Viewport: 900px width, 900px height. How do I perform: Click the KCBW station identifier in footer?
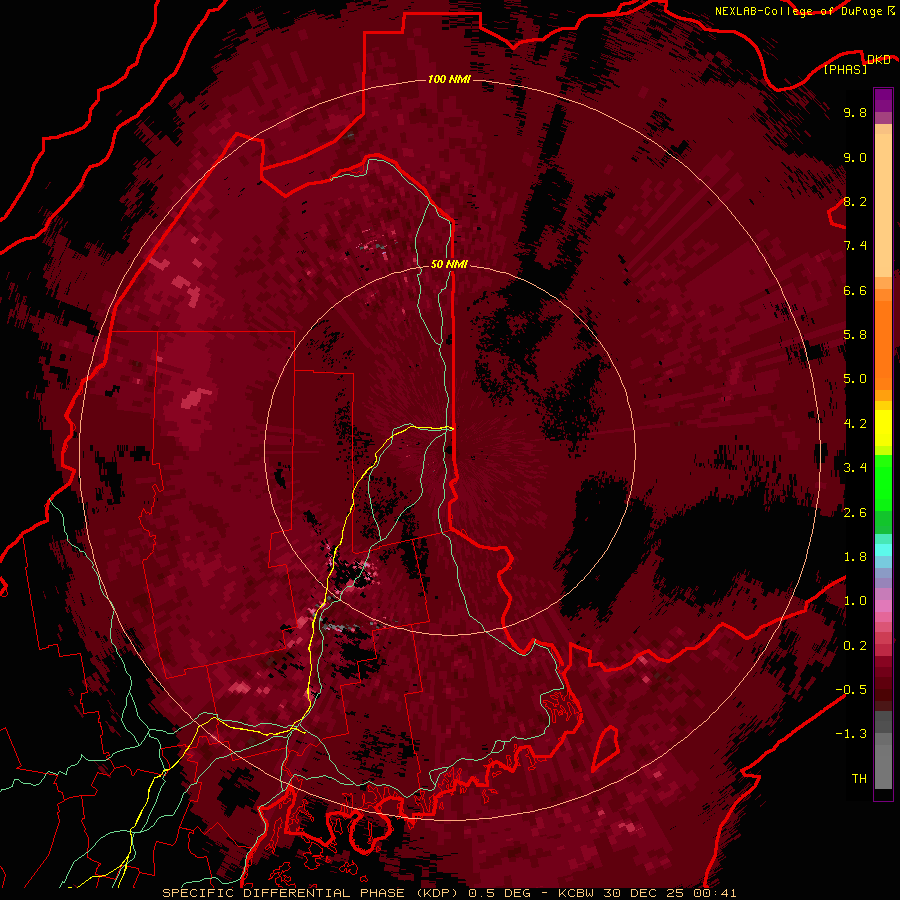pyautogui.click(x=578, y=893)
